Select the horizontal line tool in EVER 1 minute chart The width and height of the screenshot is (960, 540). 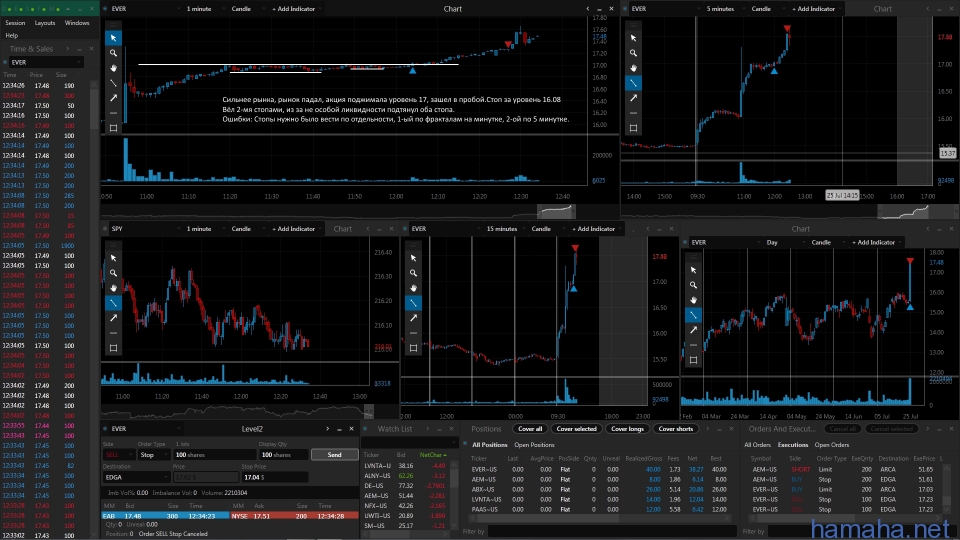(x=113, y=113)
